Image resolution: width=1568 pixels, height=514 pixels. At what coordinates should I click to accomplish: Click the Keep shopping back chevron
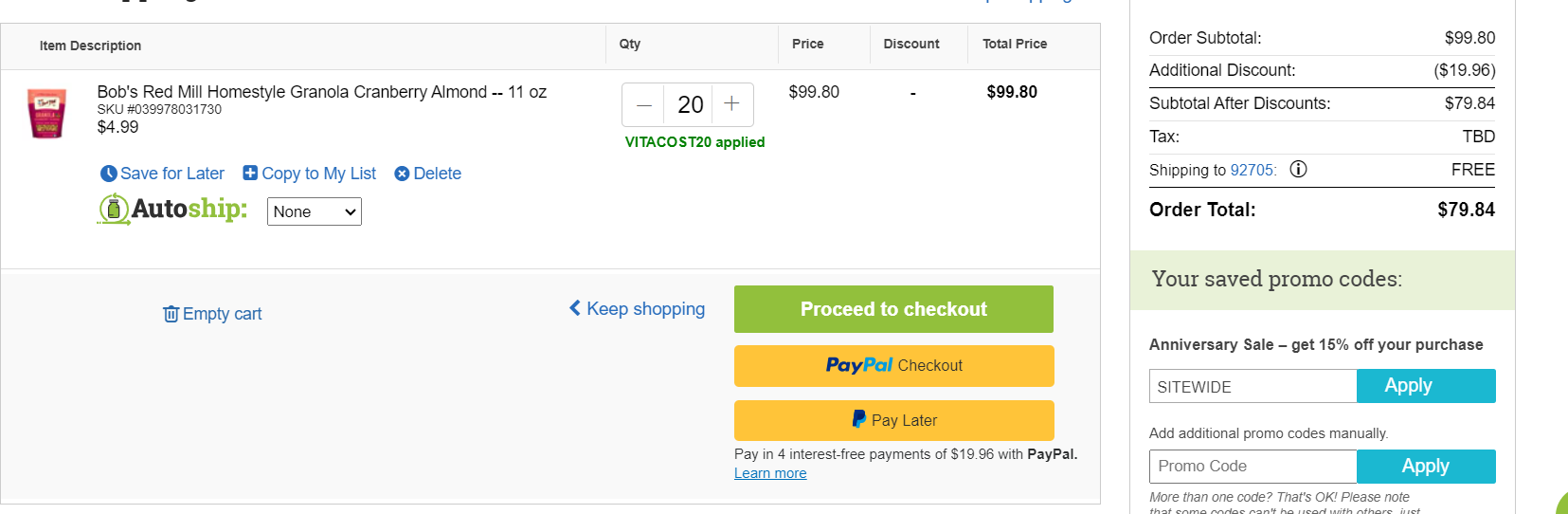point(575,308)
